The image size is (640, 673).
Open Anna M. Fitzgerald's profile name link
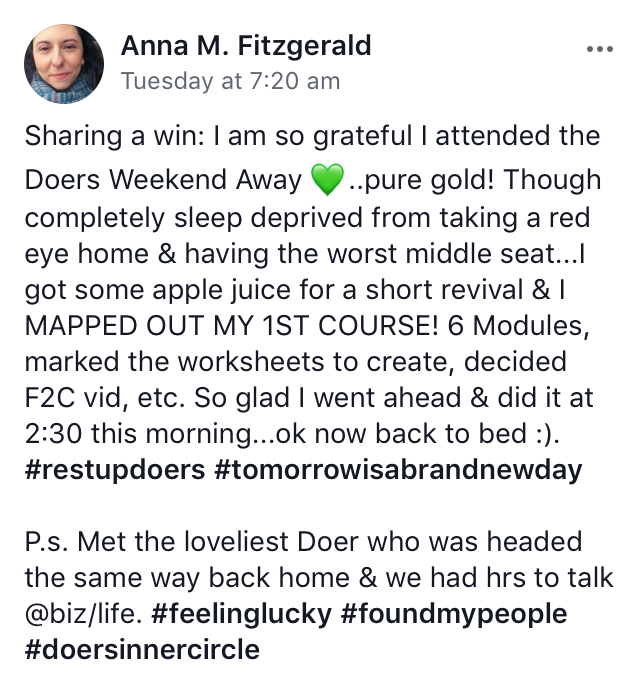click(246, 45)
